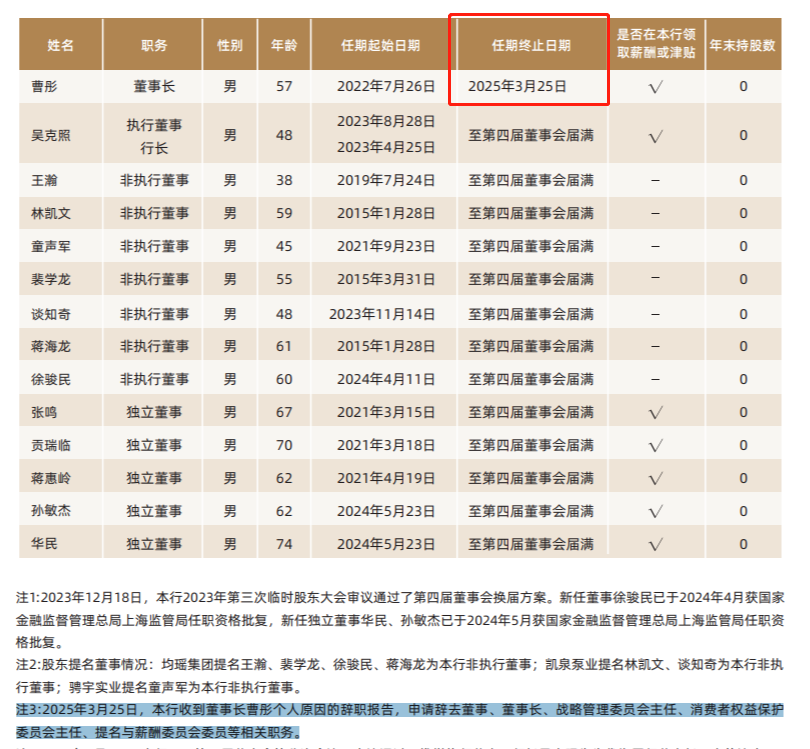Click the 是否在本行领取薪酬或津贴 header
The height and width of the screenshot is (749, 810).
[x=656, y=46]
